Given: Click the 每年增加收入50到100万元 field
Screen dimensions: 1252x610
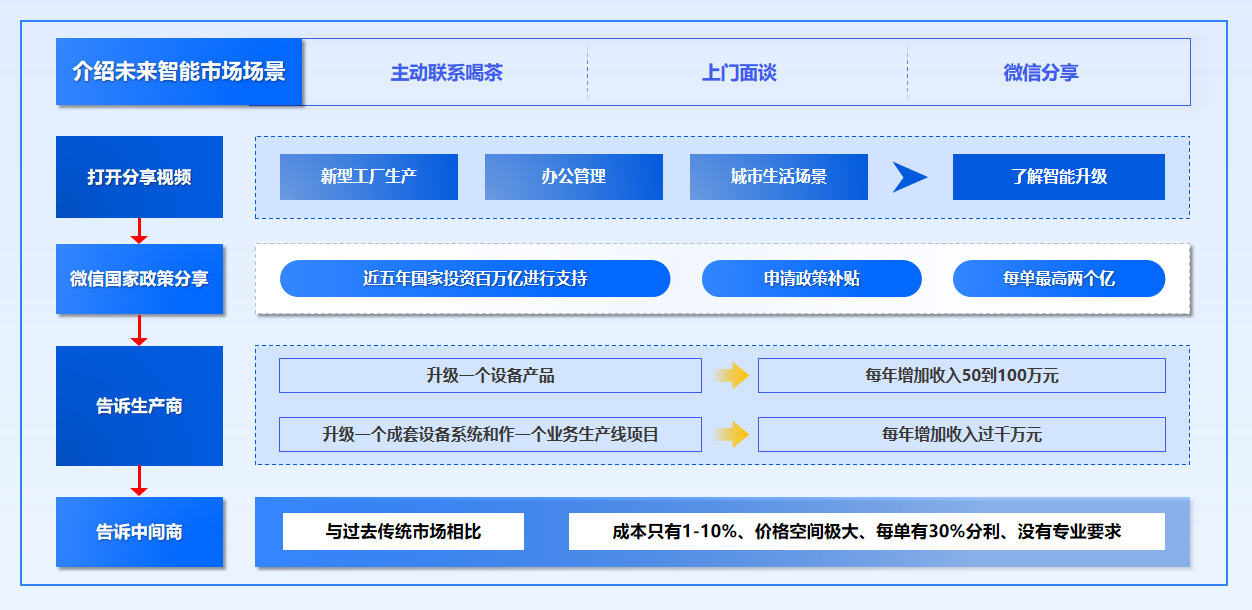Looking at the screenshot, I should coord(961,376).
